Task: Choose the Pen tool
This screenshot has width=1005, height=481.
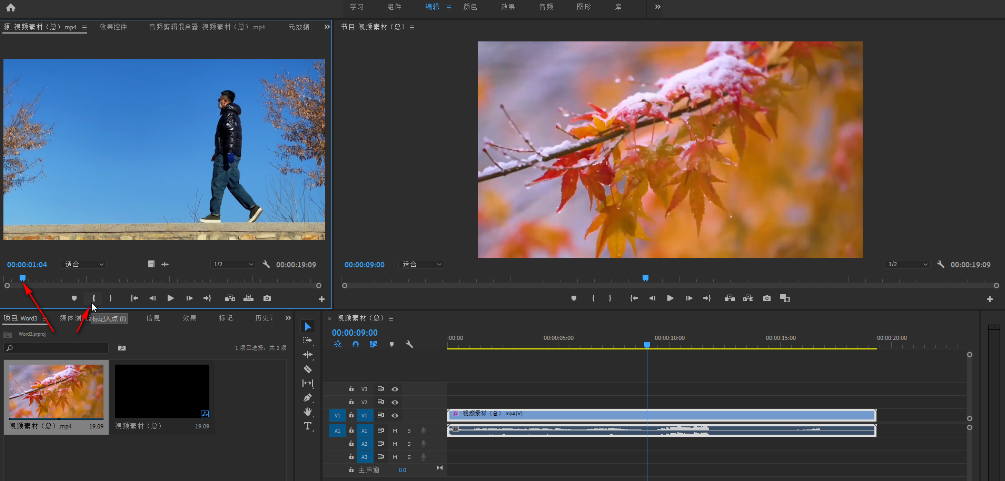Action: coord(308,397)
